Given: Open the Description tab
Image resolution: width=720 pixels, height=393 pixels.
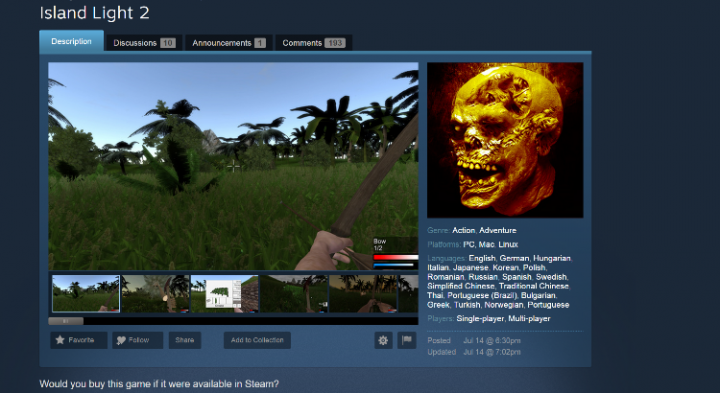Looking at the screenshot, I should point(71,41).
